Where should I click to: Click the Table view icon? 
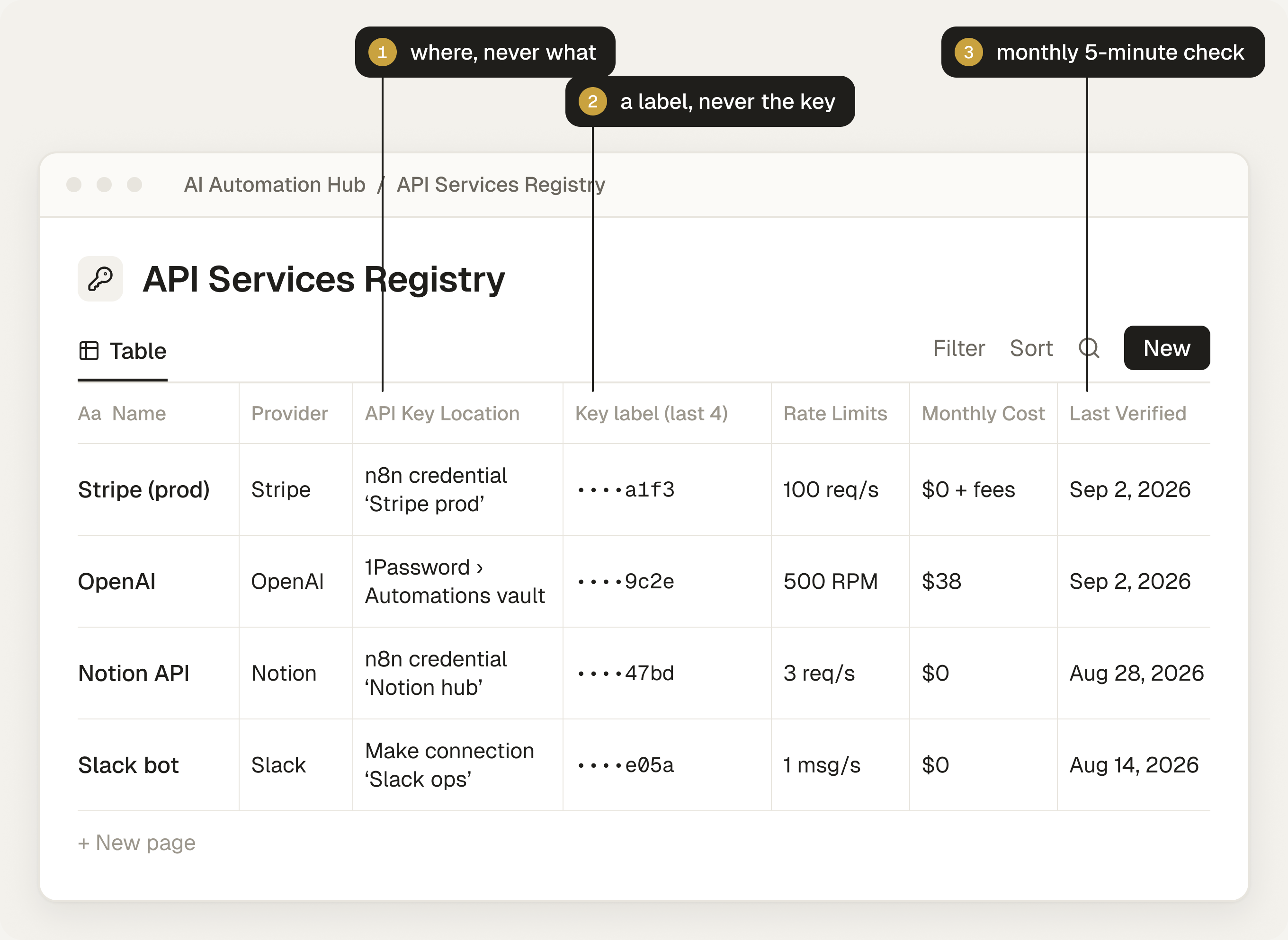click(89, 351)
